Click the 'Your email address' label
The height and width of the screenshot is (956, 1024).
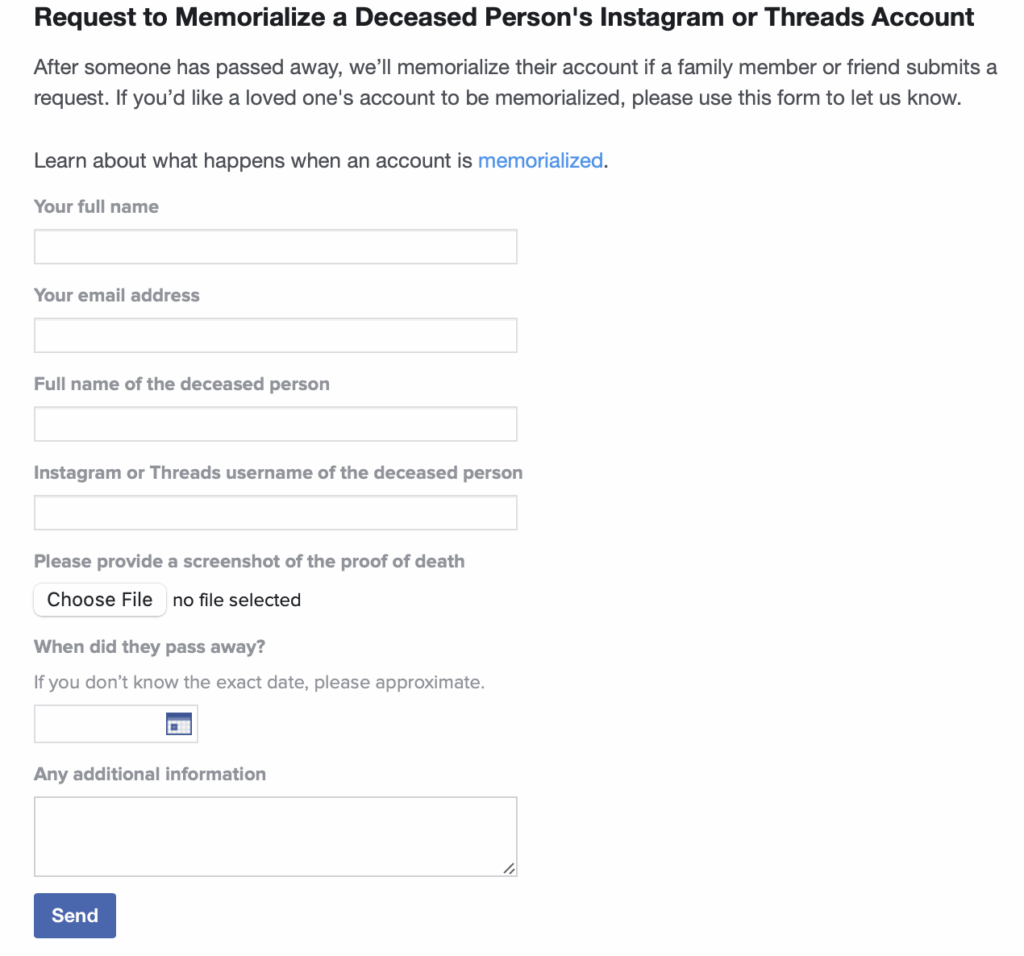pos(117,295)
